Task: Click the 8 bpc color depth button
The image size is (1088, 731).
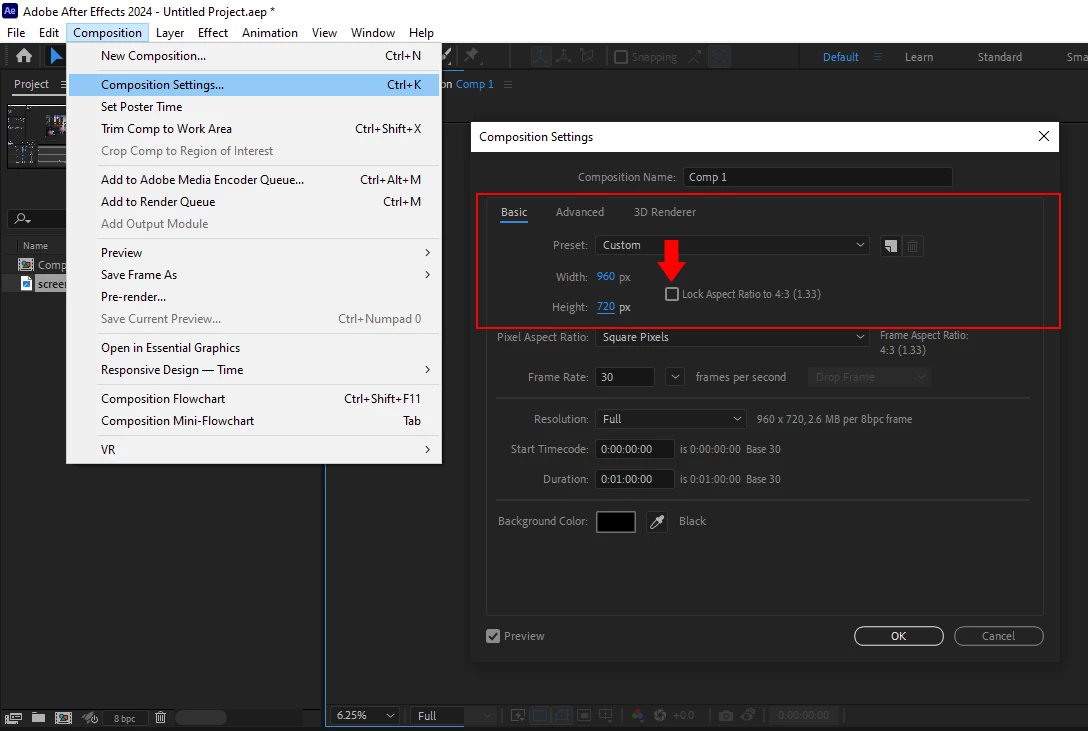Action: pyautogui.click(x=125, y=719)
